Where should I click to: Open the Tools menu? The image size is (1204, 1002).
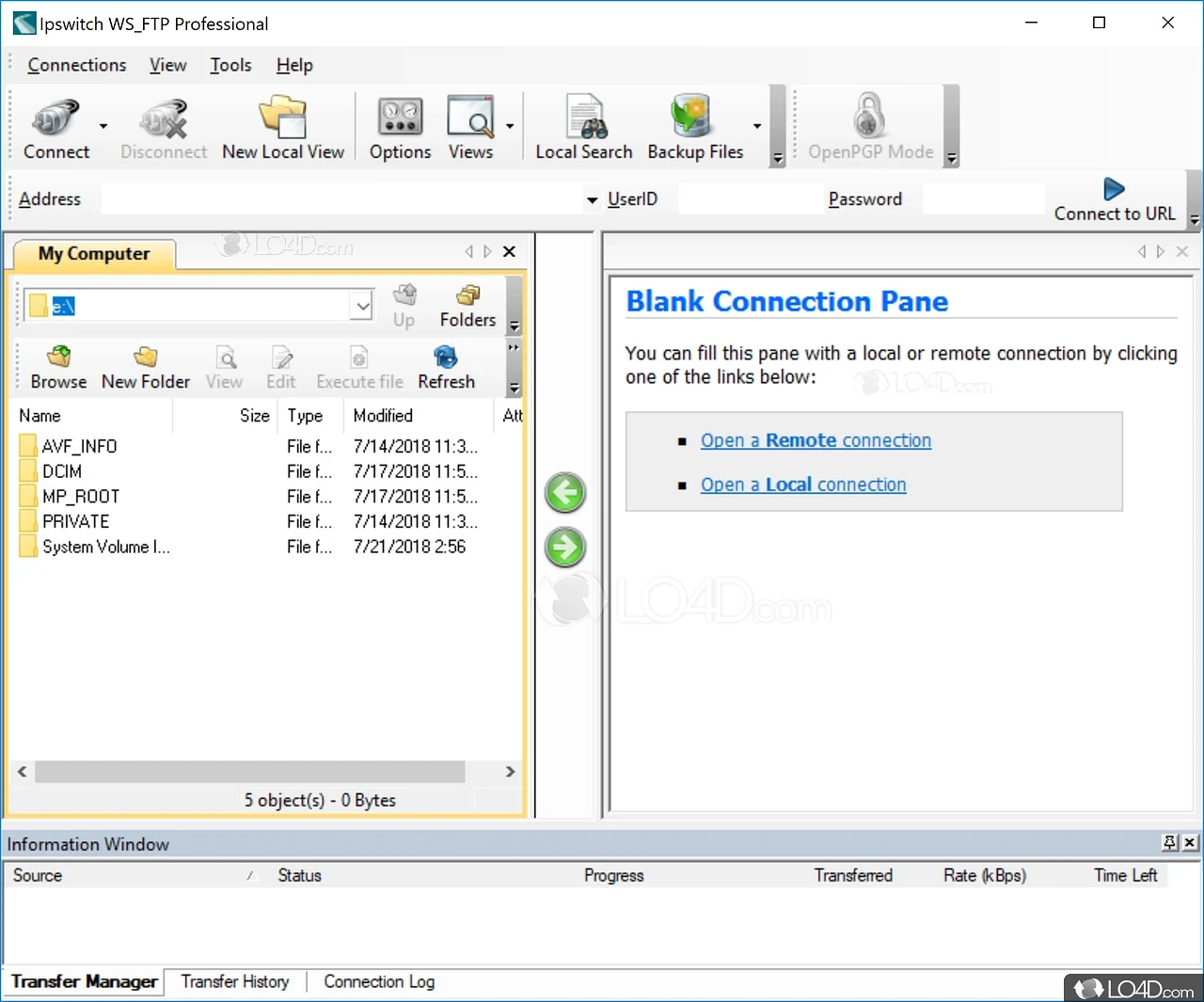coord(230,65)
